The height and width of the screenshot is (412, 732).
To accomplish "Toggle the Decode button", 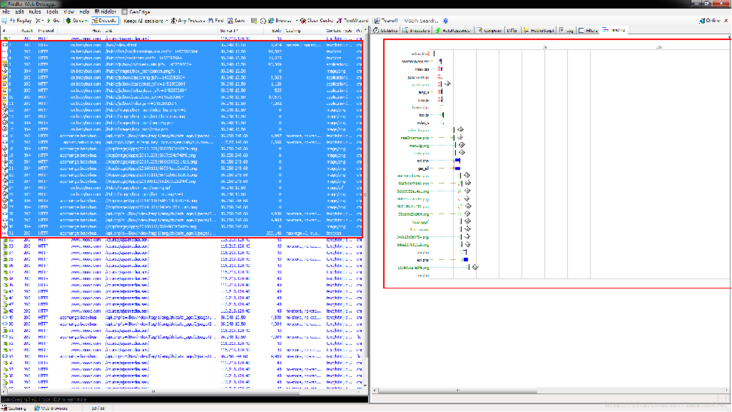I will (105, 20).
